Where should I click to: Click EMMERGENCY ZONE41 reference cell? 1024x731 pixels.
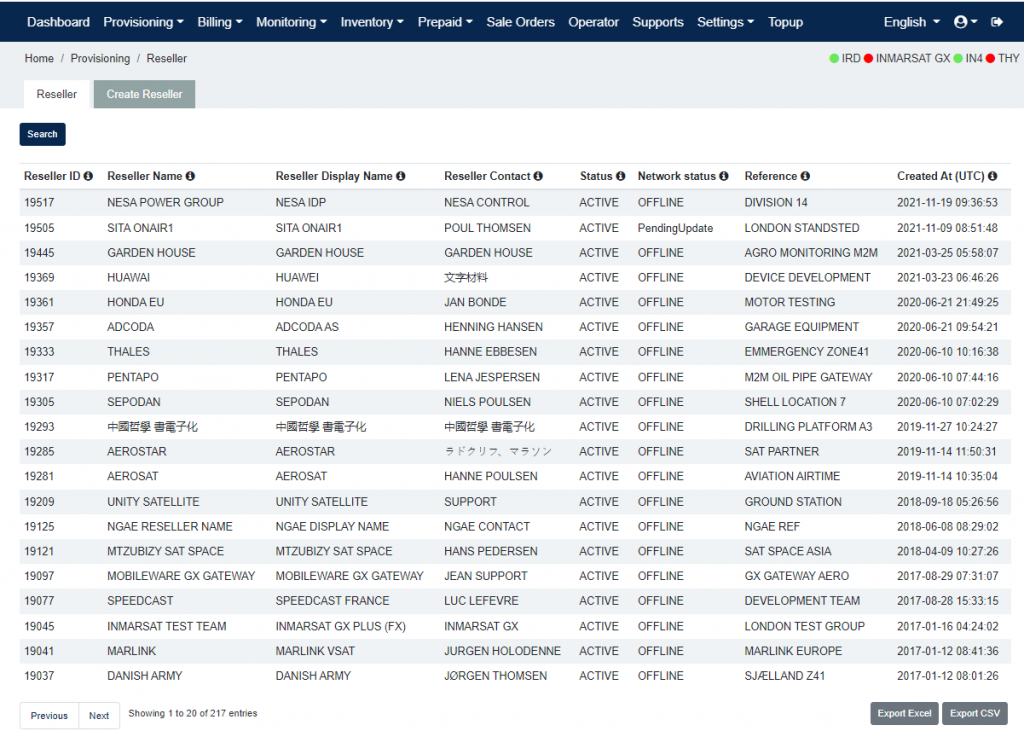pos(807,352)
